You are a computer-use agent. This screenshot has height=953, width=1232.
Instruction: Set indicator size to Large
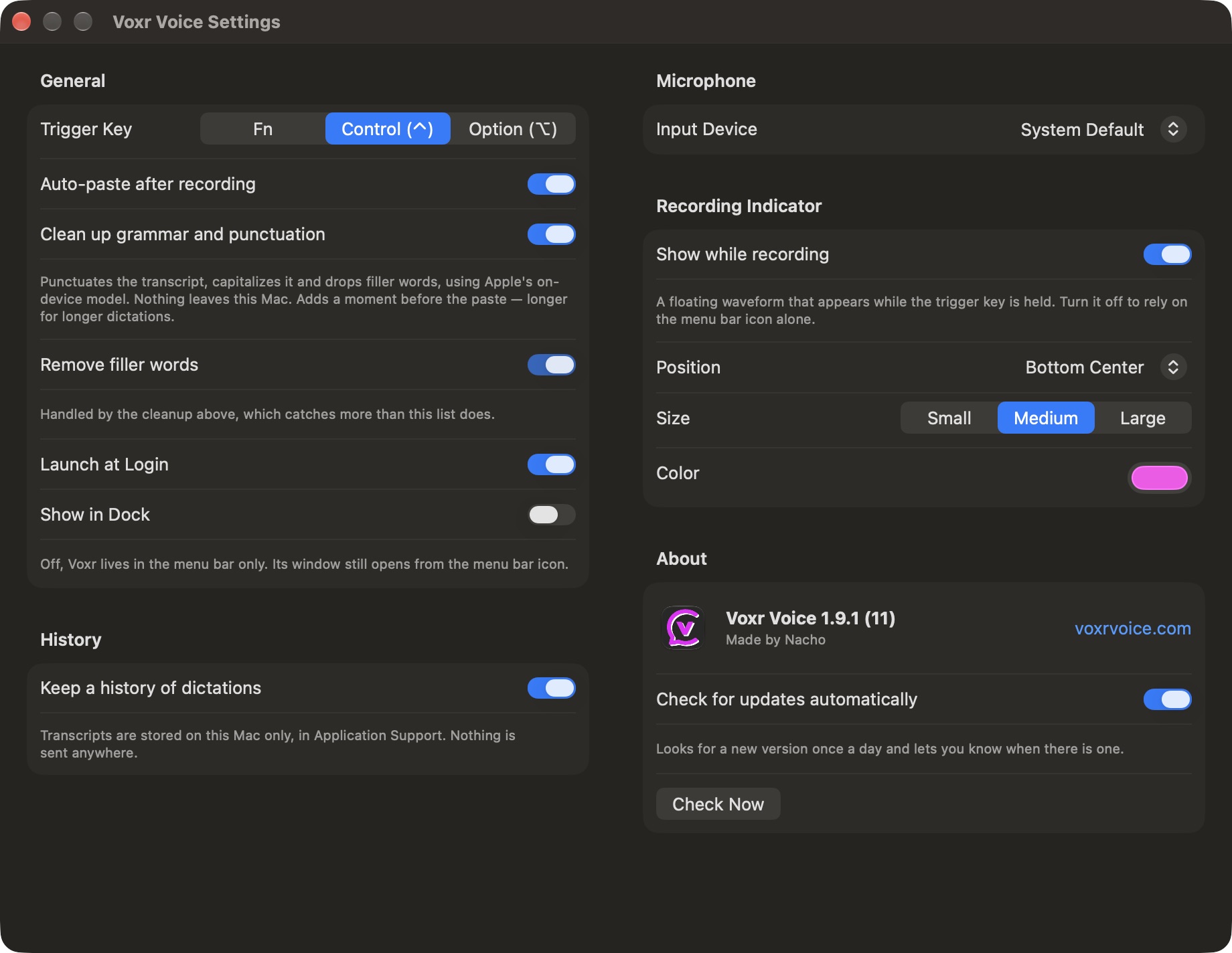pos(1143,418)
